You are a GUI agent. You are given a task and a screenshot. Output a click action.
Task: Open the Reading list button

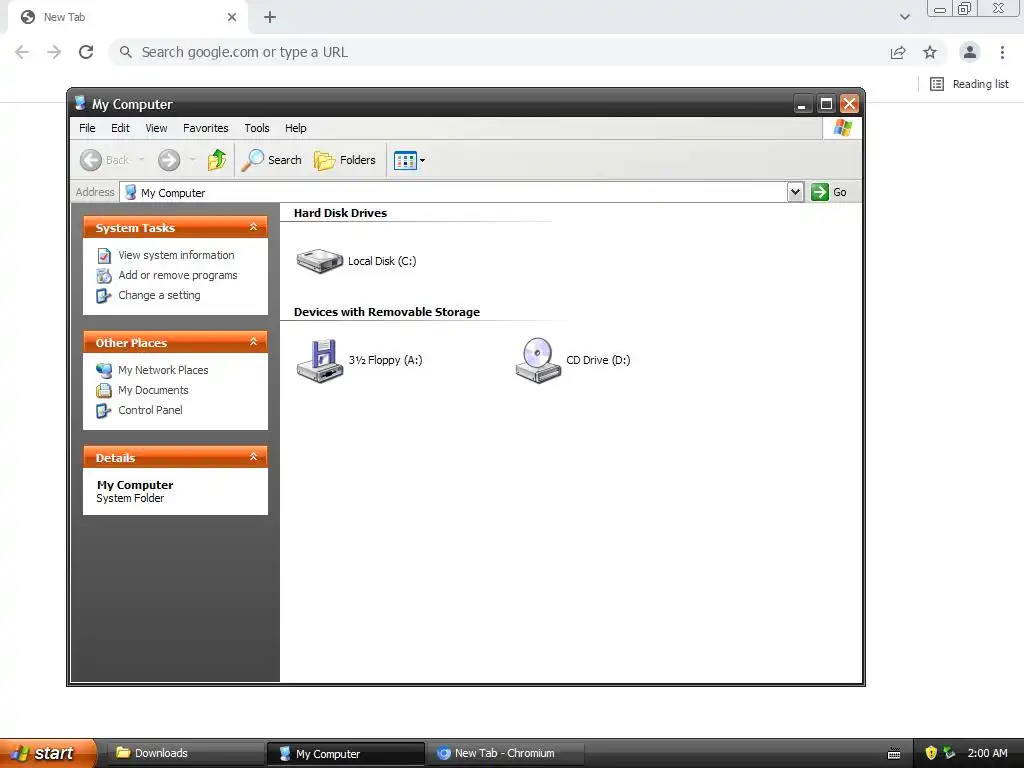tap(969, 84)
